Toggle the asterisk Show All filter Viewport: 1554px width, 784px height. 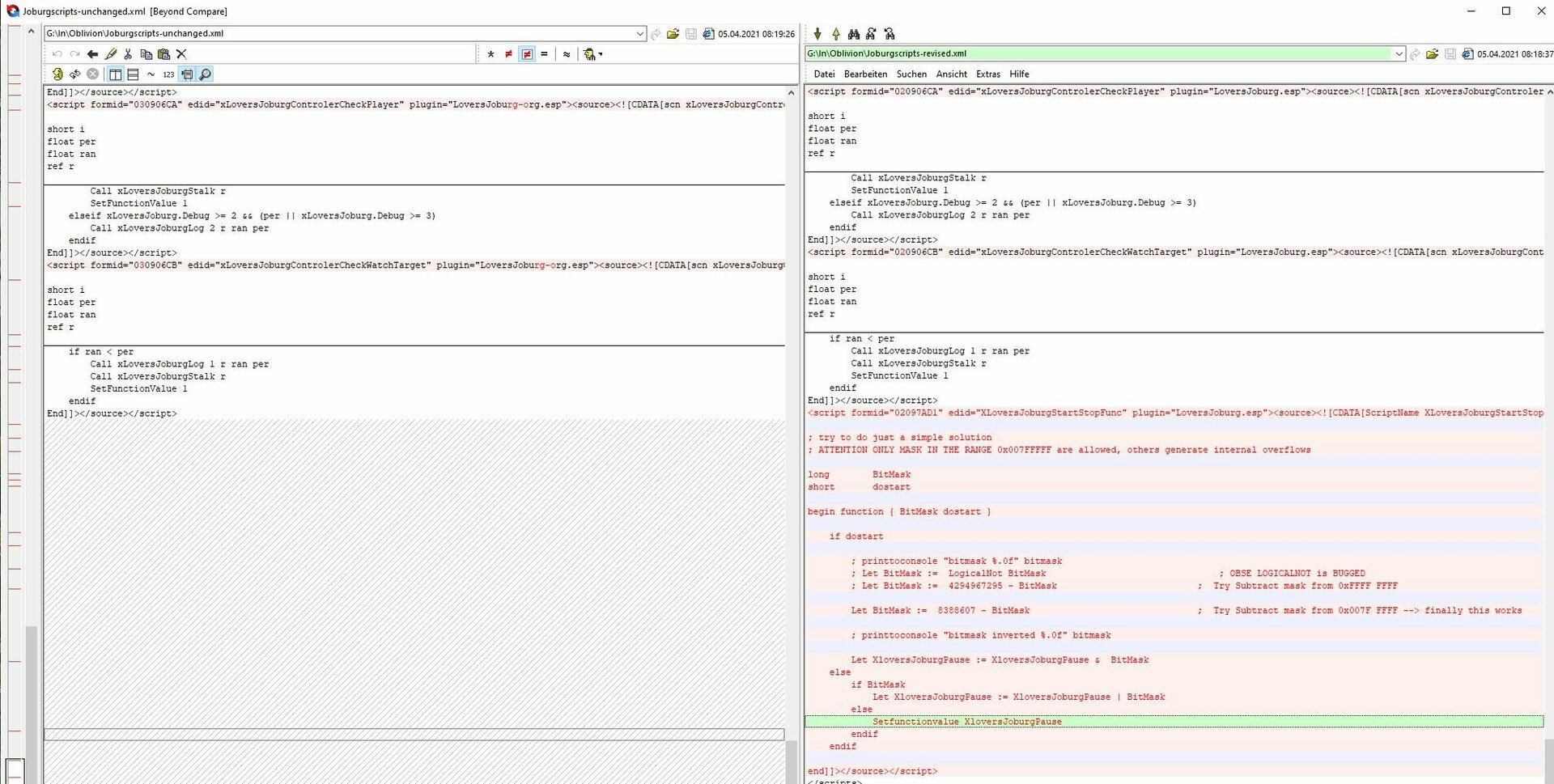(490, 54)
